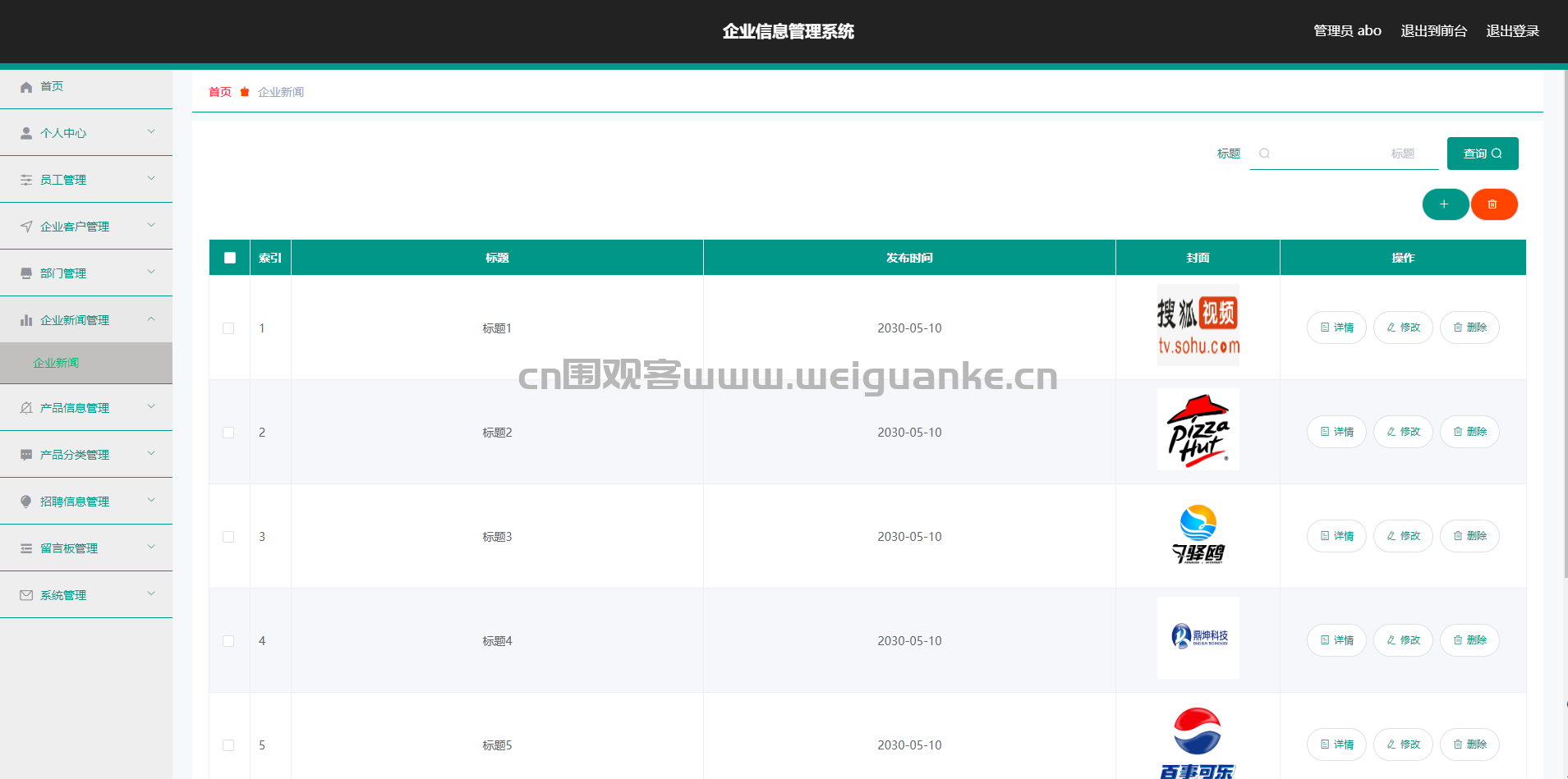Check the checkbox for row 标题4
This screenshot has height=779, width=1568.
click(x=228, y=641)
